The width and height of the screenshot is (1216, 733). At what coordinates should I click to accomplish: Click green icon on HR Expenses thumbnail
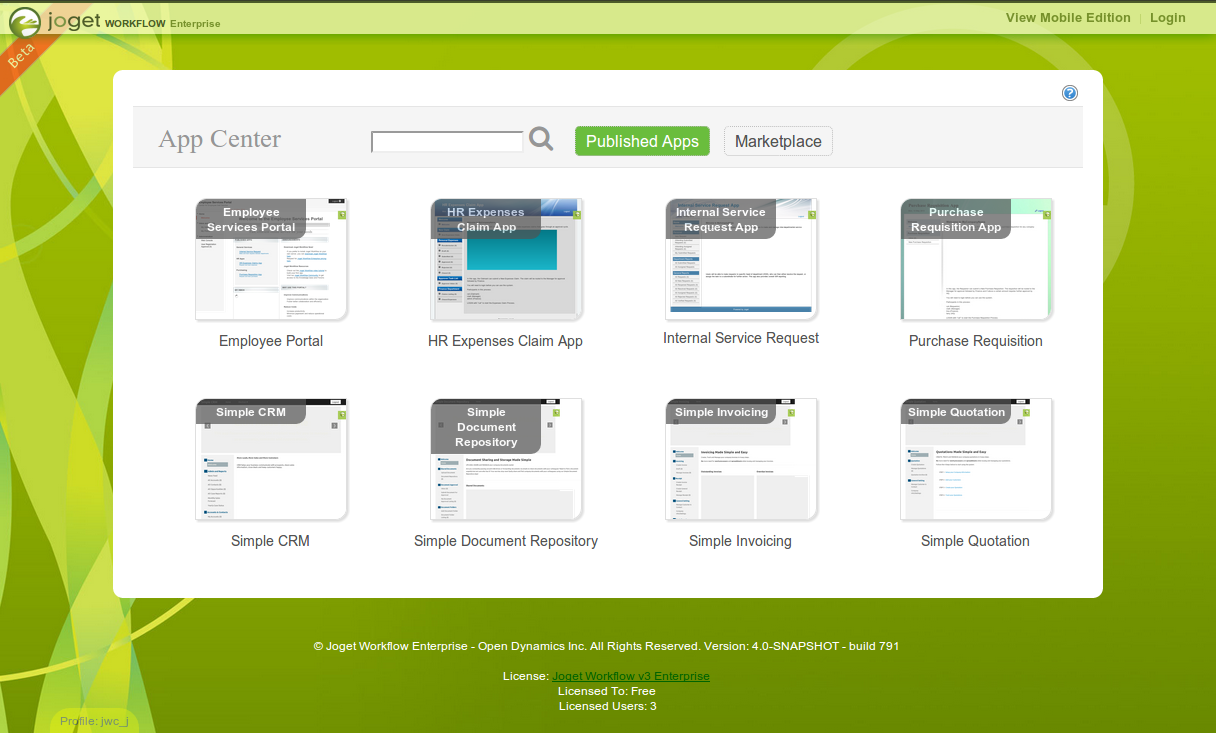point(576,214)
